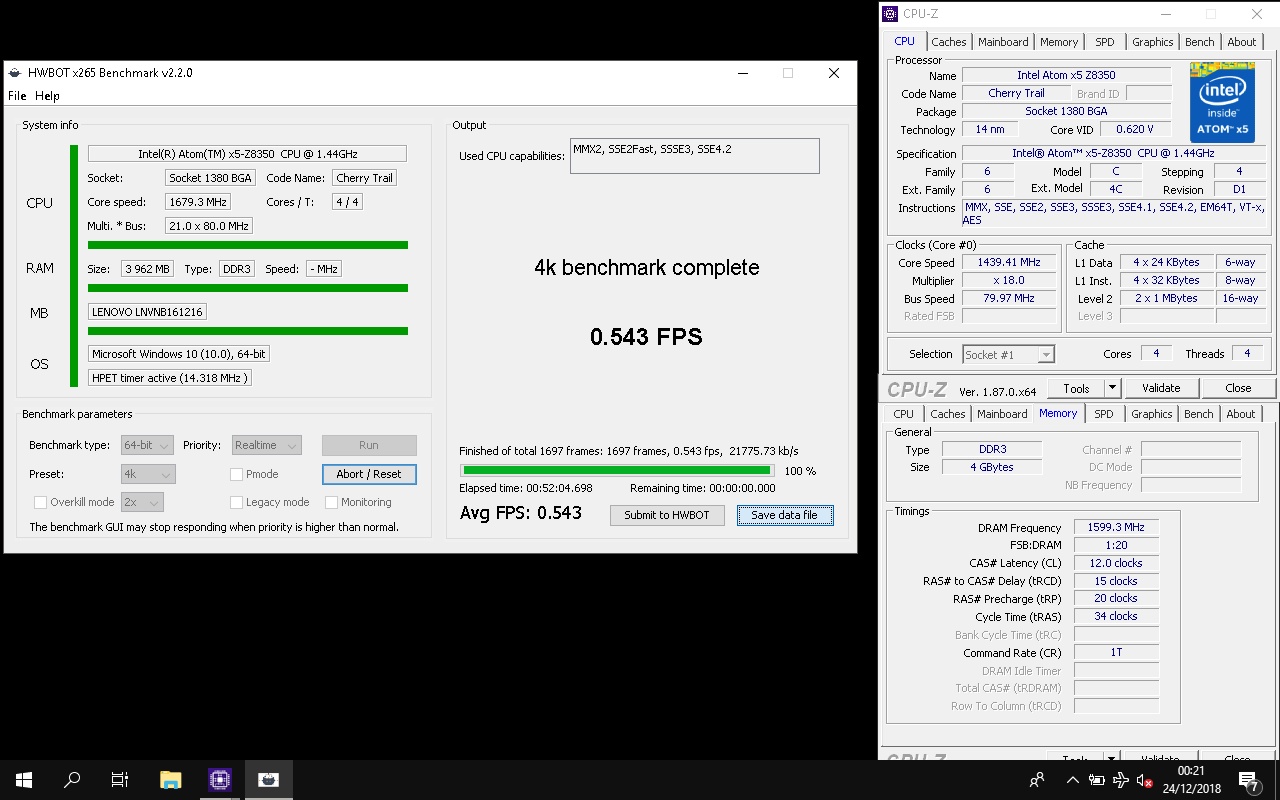Expand Tools dropdown arrow in CPU-Z
This screenshot has width=1280, height=800.
1112,388
